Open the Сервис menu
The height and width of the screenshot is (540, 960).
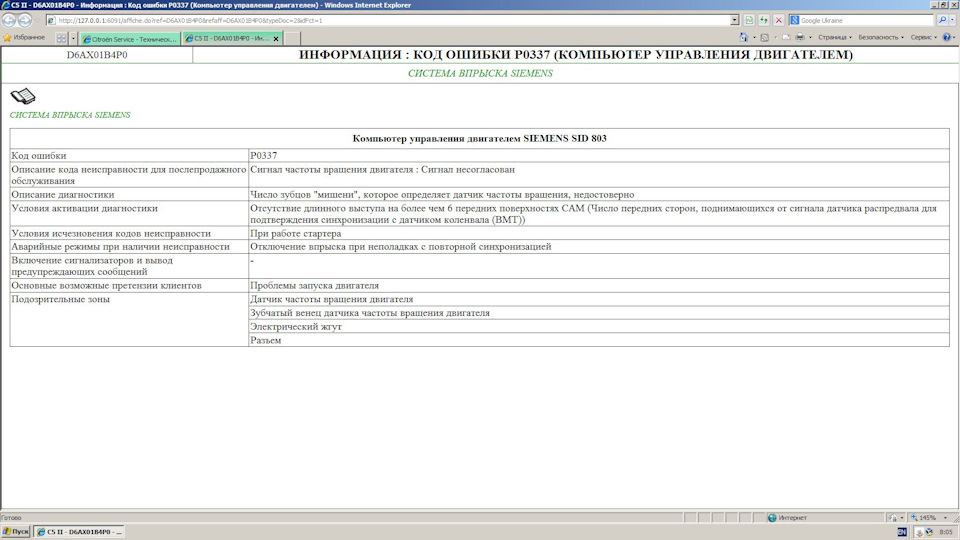point(923,37)
